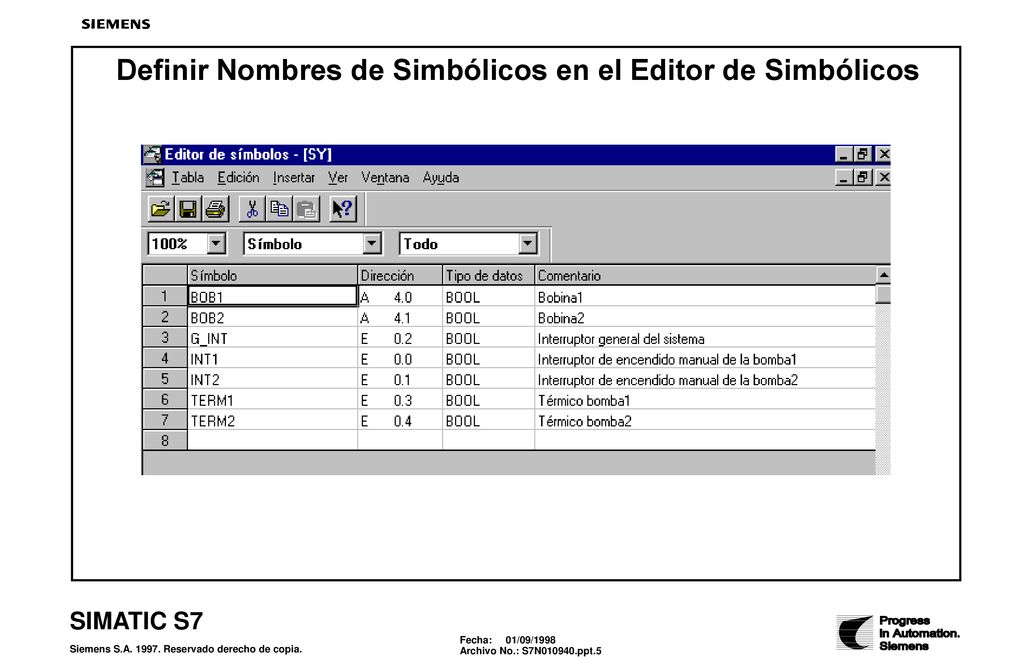Click the 'Térmico bomba2' comment cell
The height and width of the screenshot is (660, 1024).
[705, 421]
